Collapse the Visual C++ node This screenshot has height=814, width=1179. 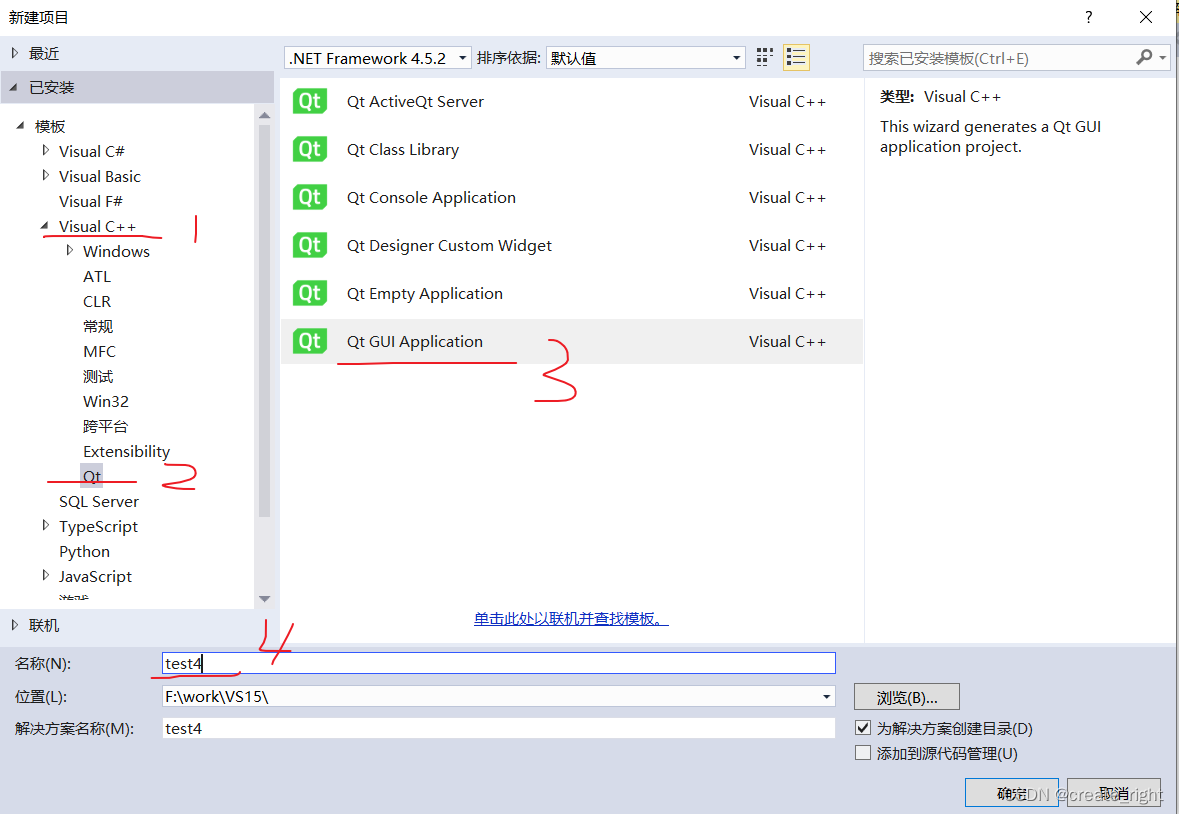point(45,225)
